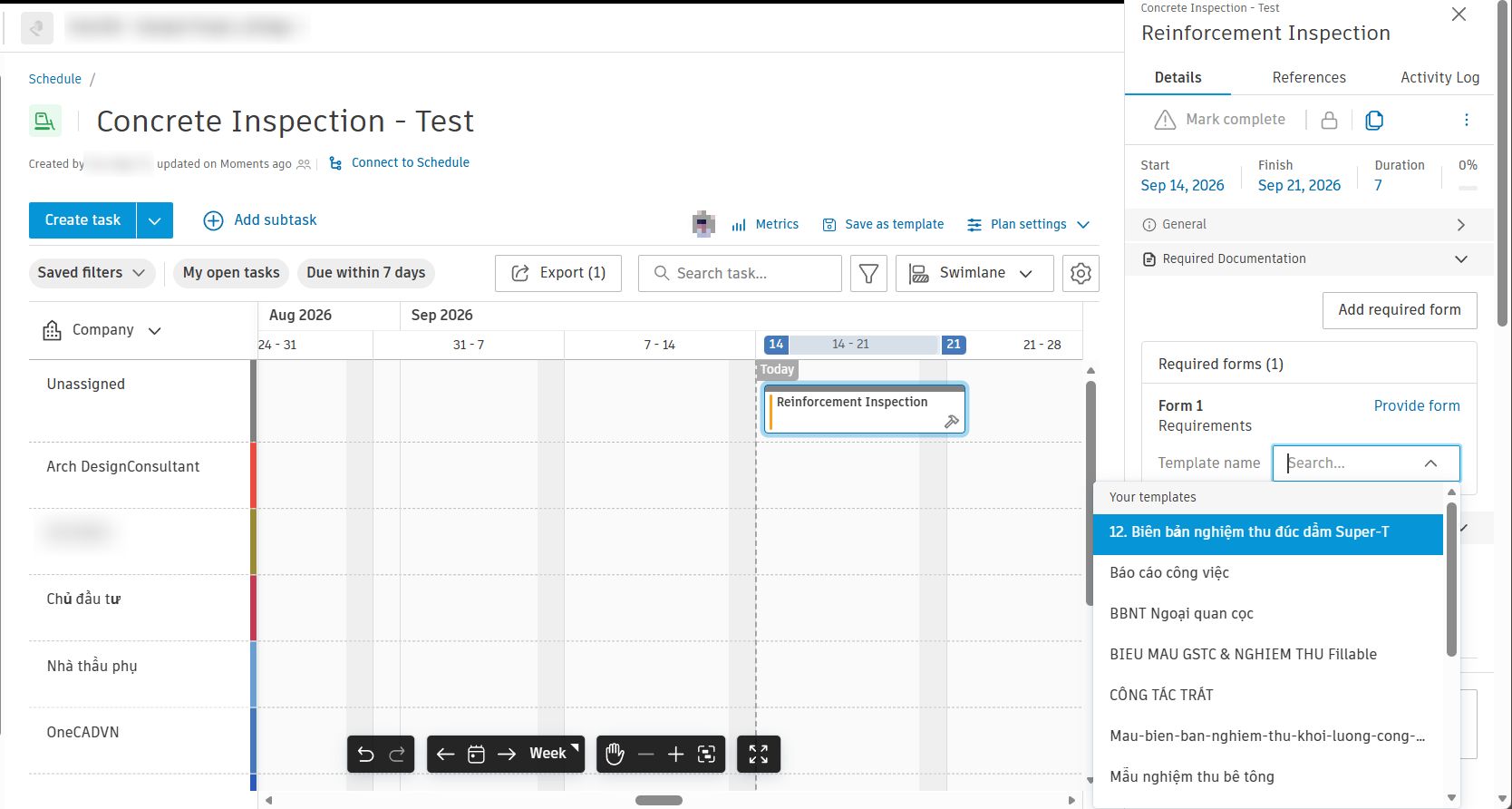Click the Add required form button

click(1400, 310)
